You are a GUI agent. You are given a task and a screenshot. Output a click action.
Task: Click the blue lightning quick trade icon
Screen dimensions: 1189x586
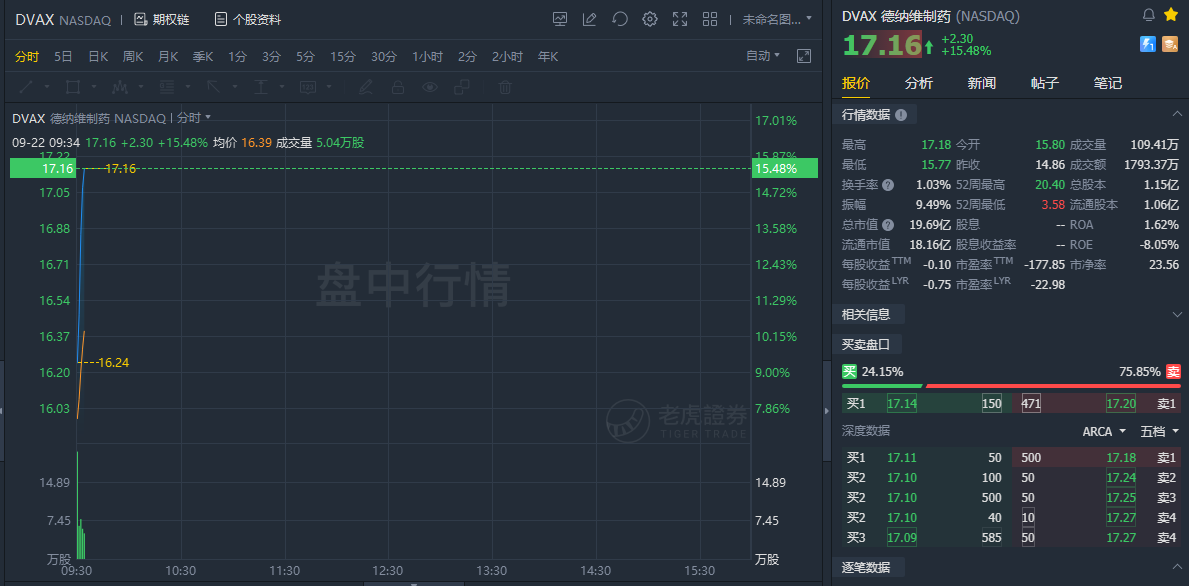1148,45
